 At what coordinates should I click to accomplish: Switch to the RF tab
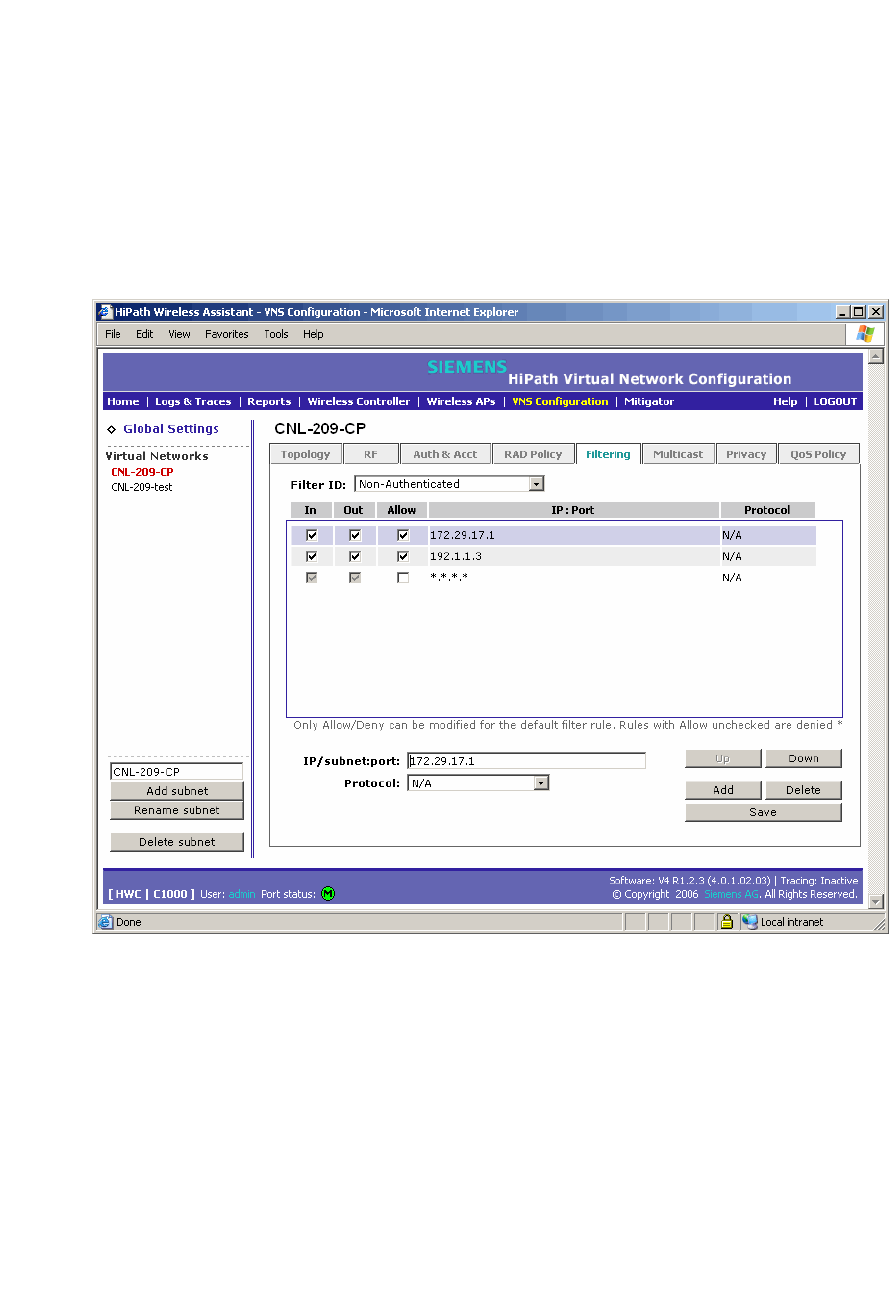[371, 454]
